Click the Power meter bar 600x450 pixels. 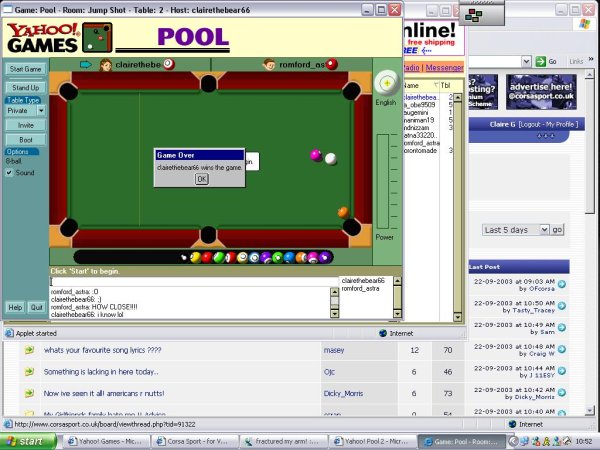383,181
